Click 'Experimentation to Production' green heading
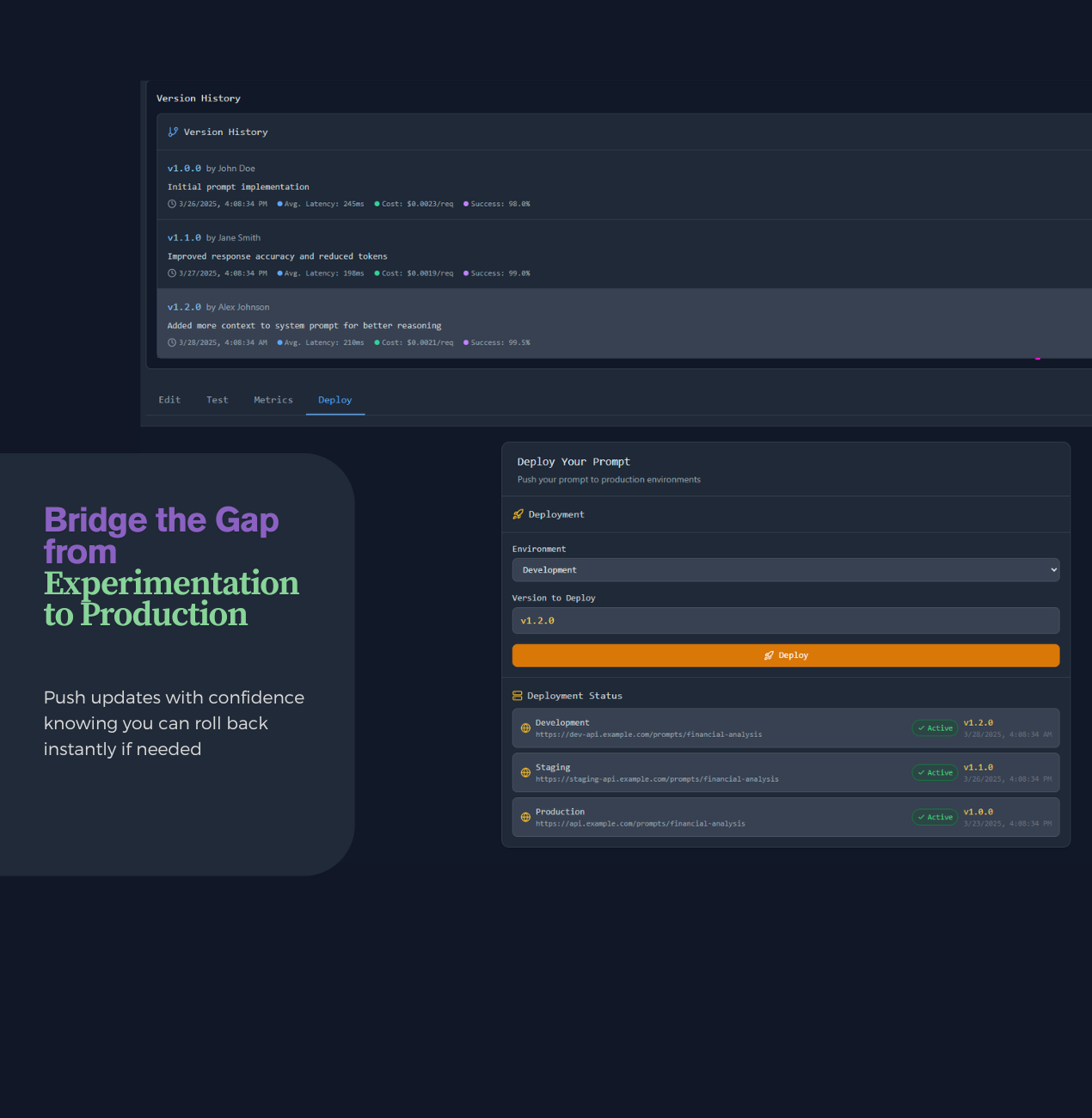The height and width of the screenshot is (1118, 1092). pyautogui.click(x=171, y=599)
